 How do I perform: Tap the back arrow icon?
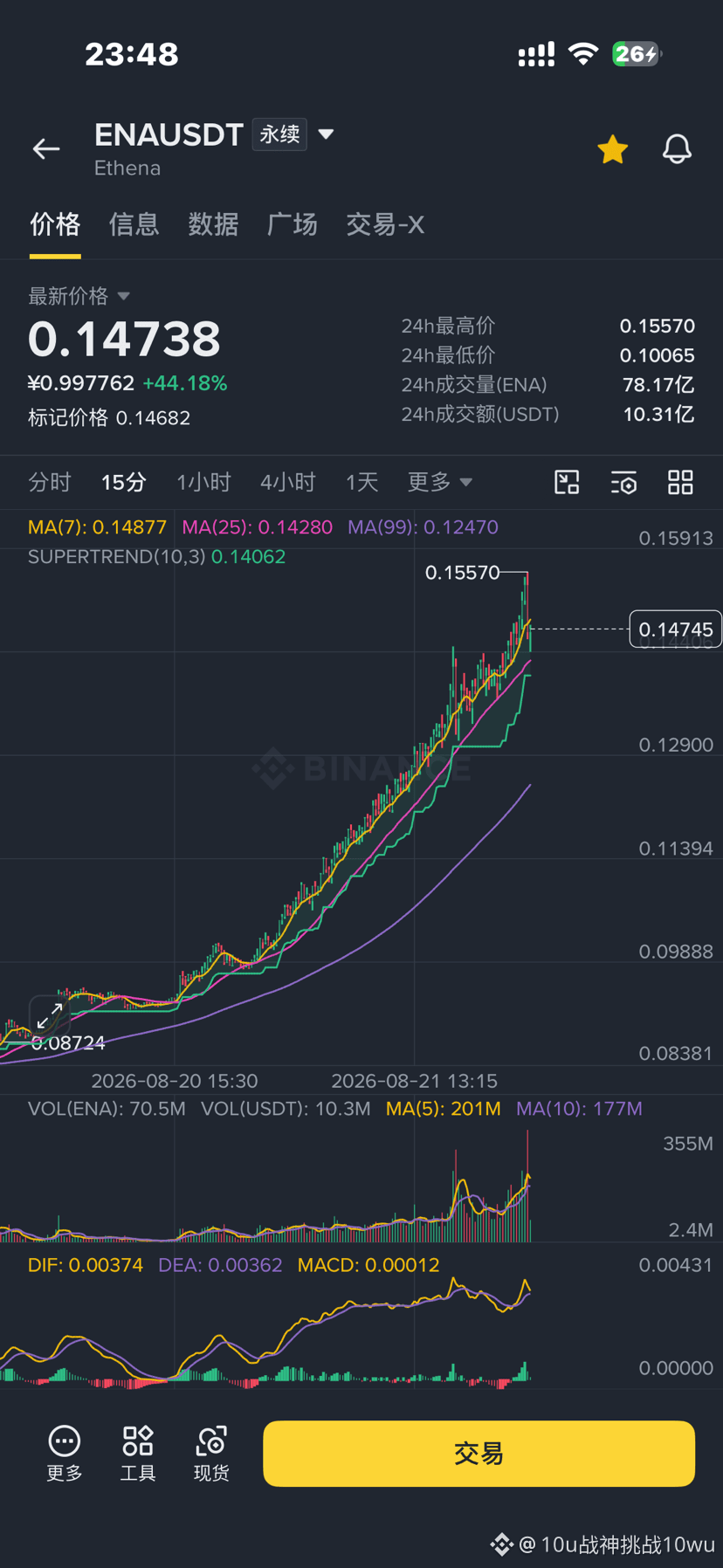pyautogui.click(x=46, y=149)
